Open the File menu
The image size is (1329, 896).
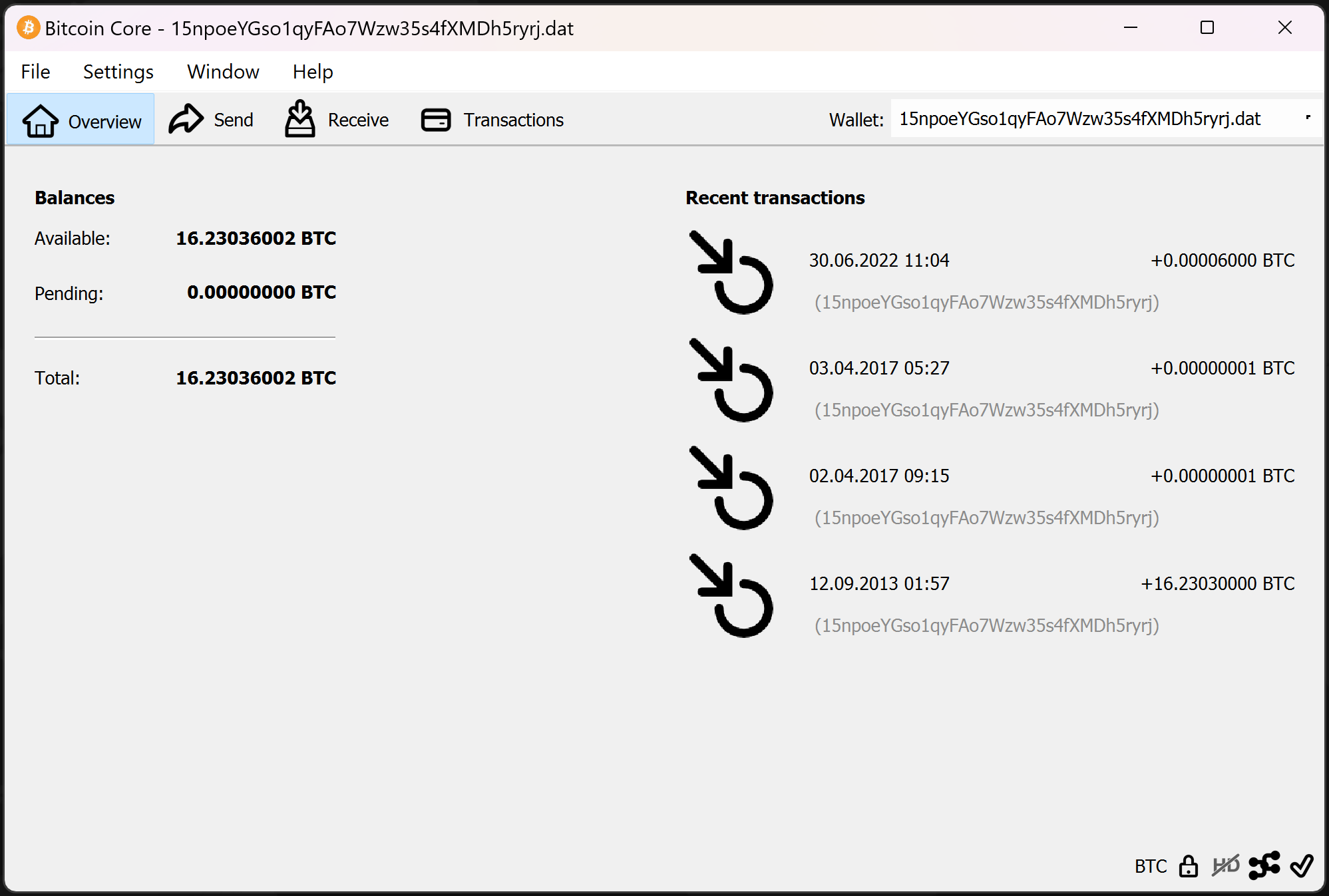35,71
